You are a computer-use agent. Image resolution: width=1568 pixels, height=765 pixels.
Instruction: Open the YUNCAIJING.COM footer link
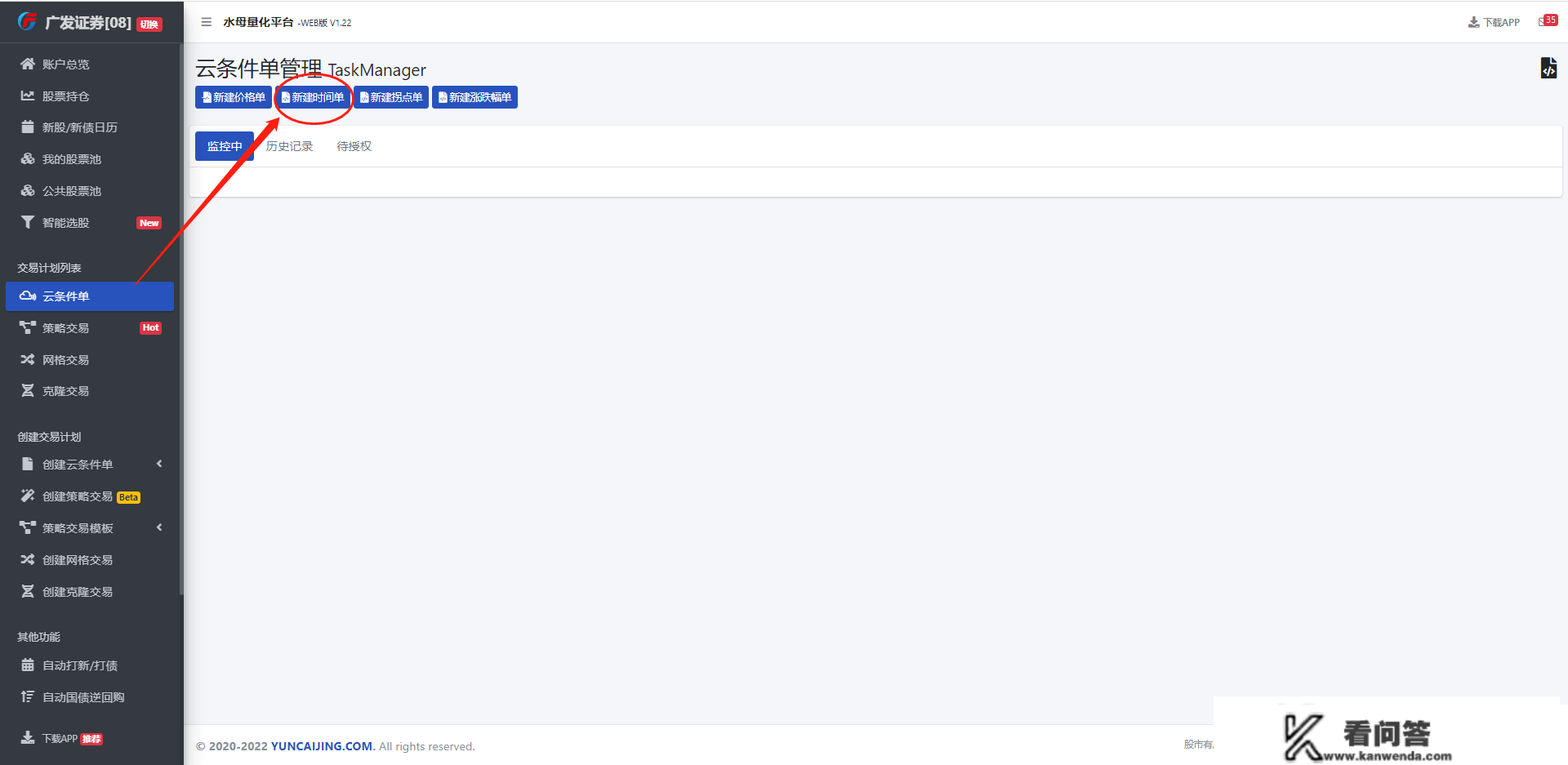pyautogui.click(x=322, y=746)
